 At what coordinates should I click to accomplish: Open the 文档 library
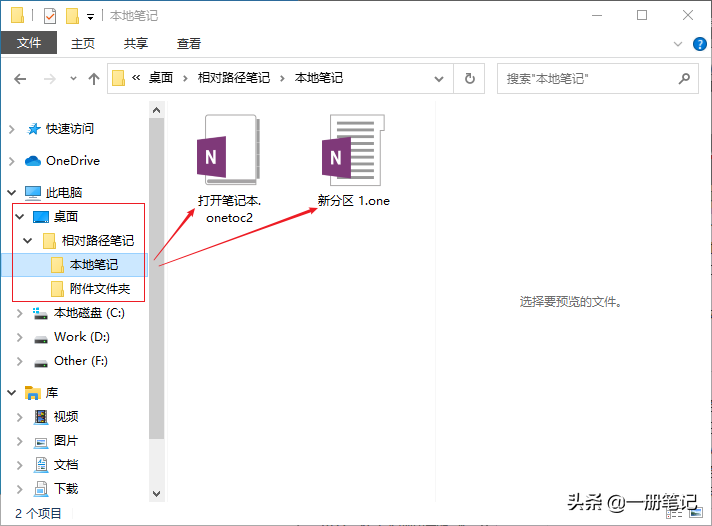point(66,465)
